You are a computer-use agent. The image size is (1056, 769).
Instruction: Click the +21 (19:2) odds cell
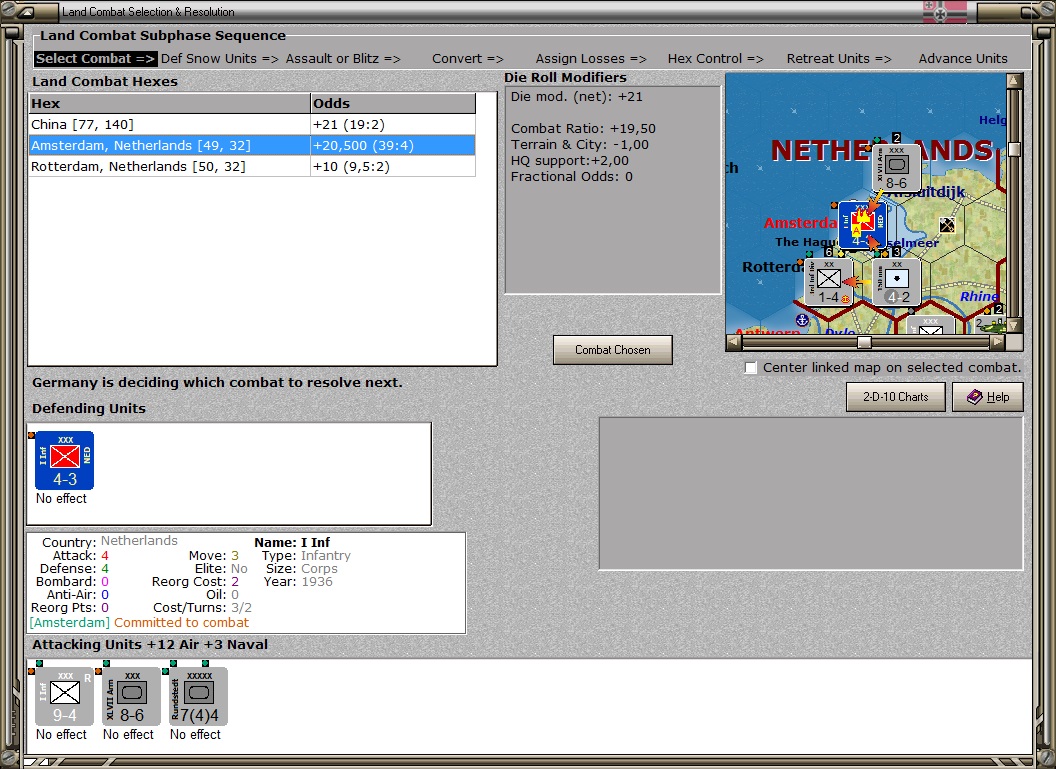tap(393, 125)
